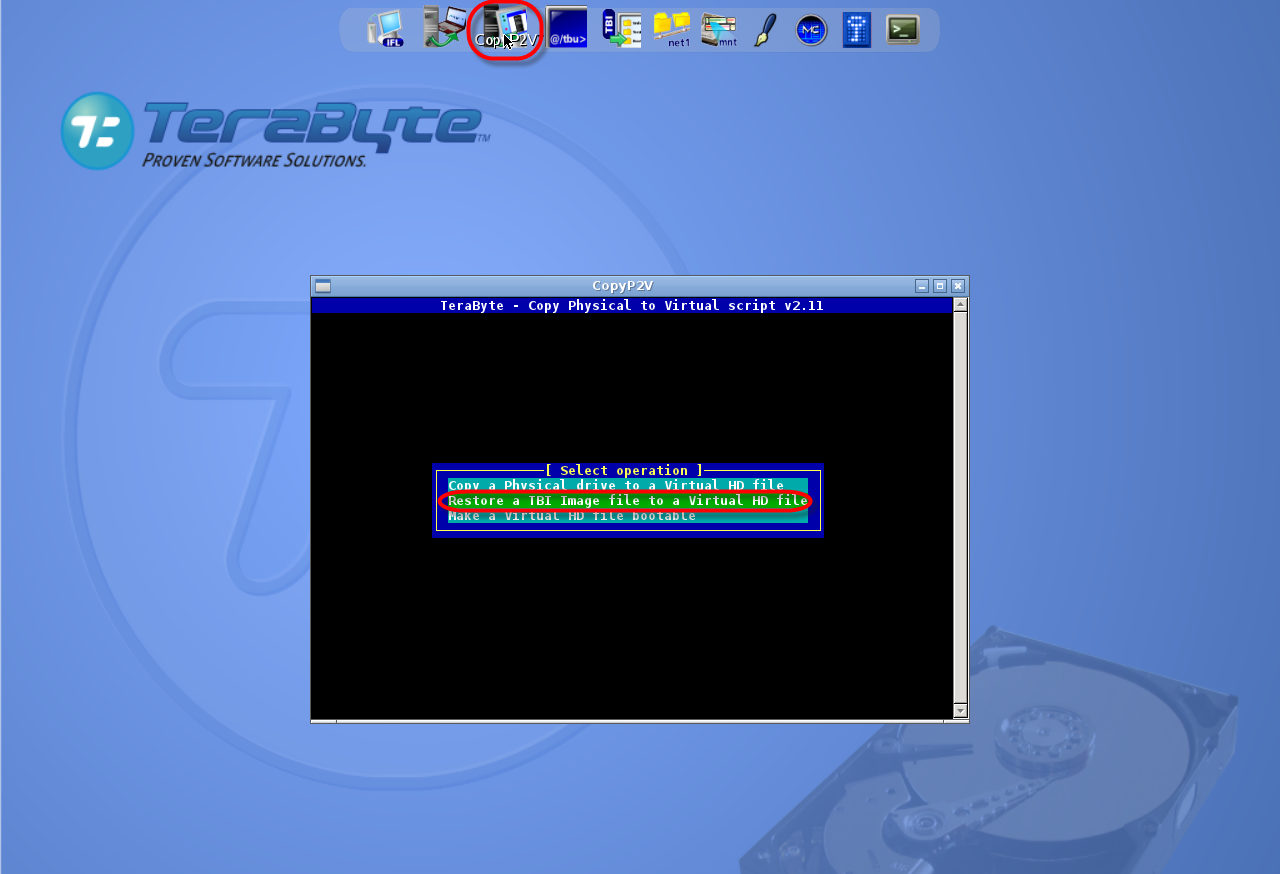Minimize the CopyP2V window
The width and height of the screenshot is (1280, 874).
point(922,286)
